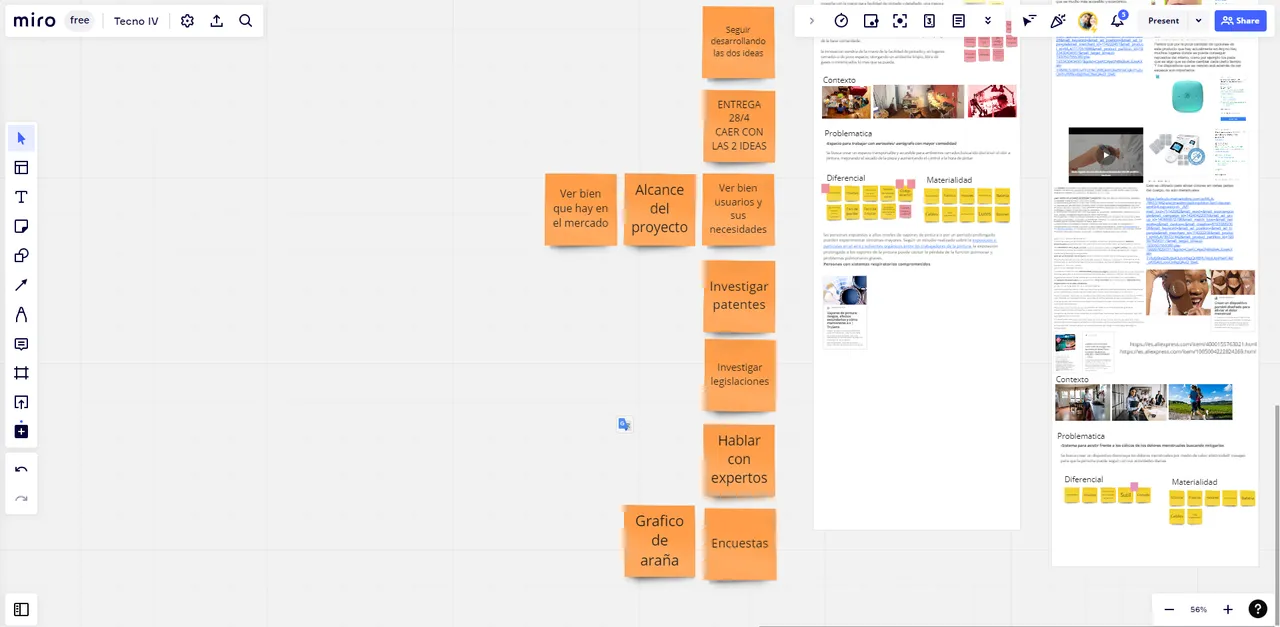Zoom out with the minus button

click(x=1169, y=609)
